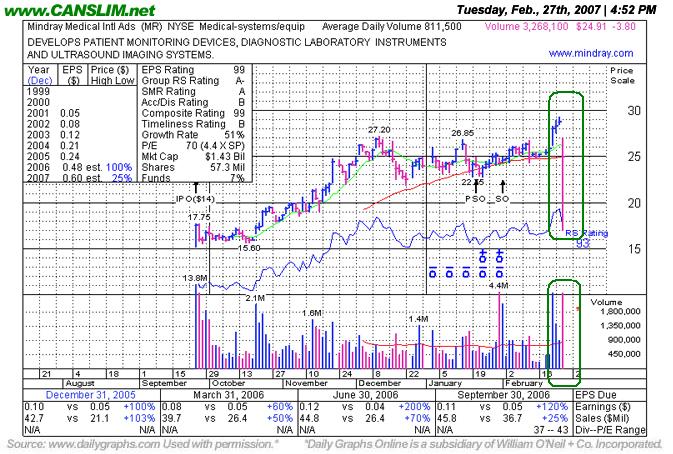
Task: Click the 'September' month label
Action: [164, 383]
